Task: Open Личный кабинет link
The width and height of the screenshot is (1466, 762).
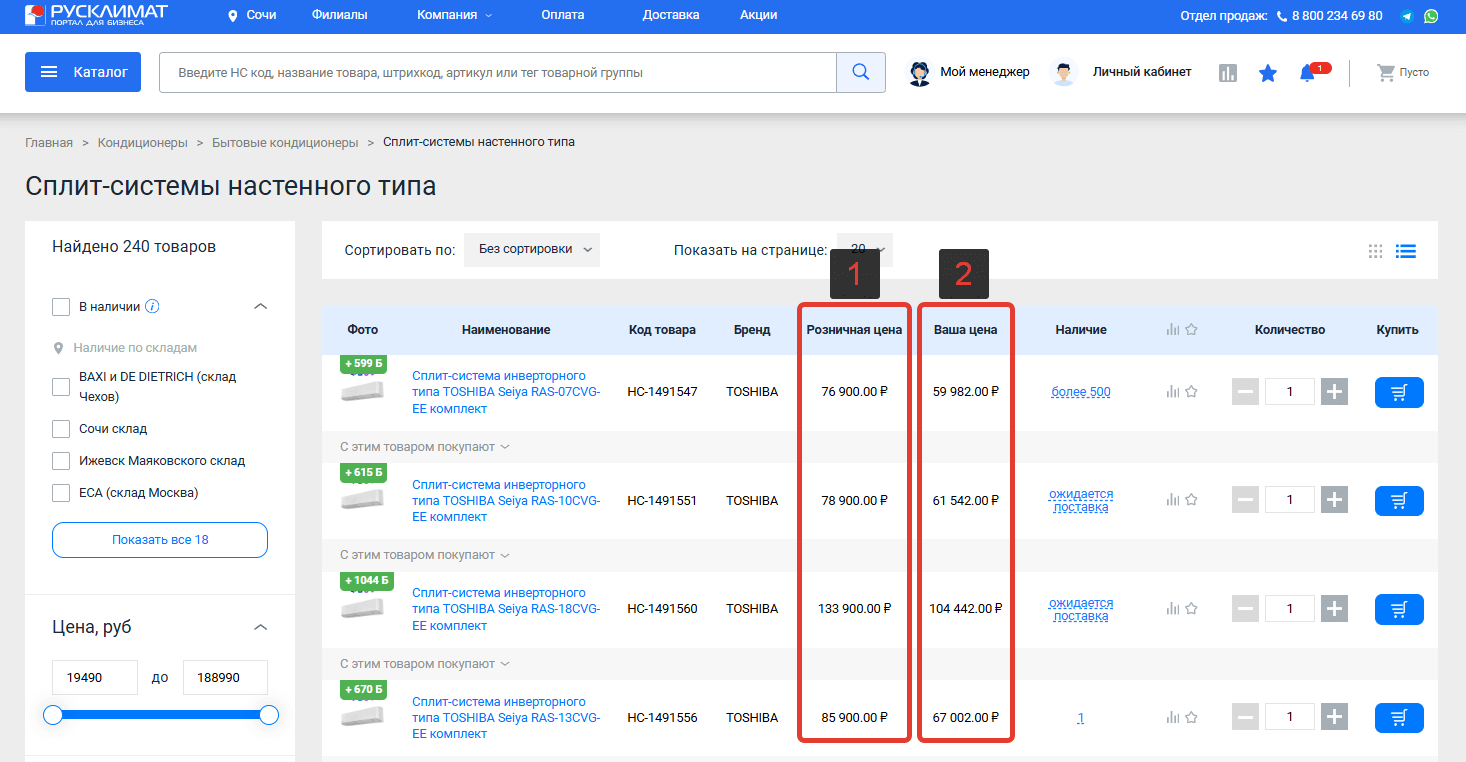Action: [x=1142, y=72]
